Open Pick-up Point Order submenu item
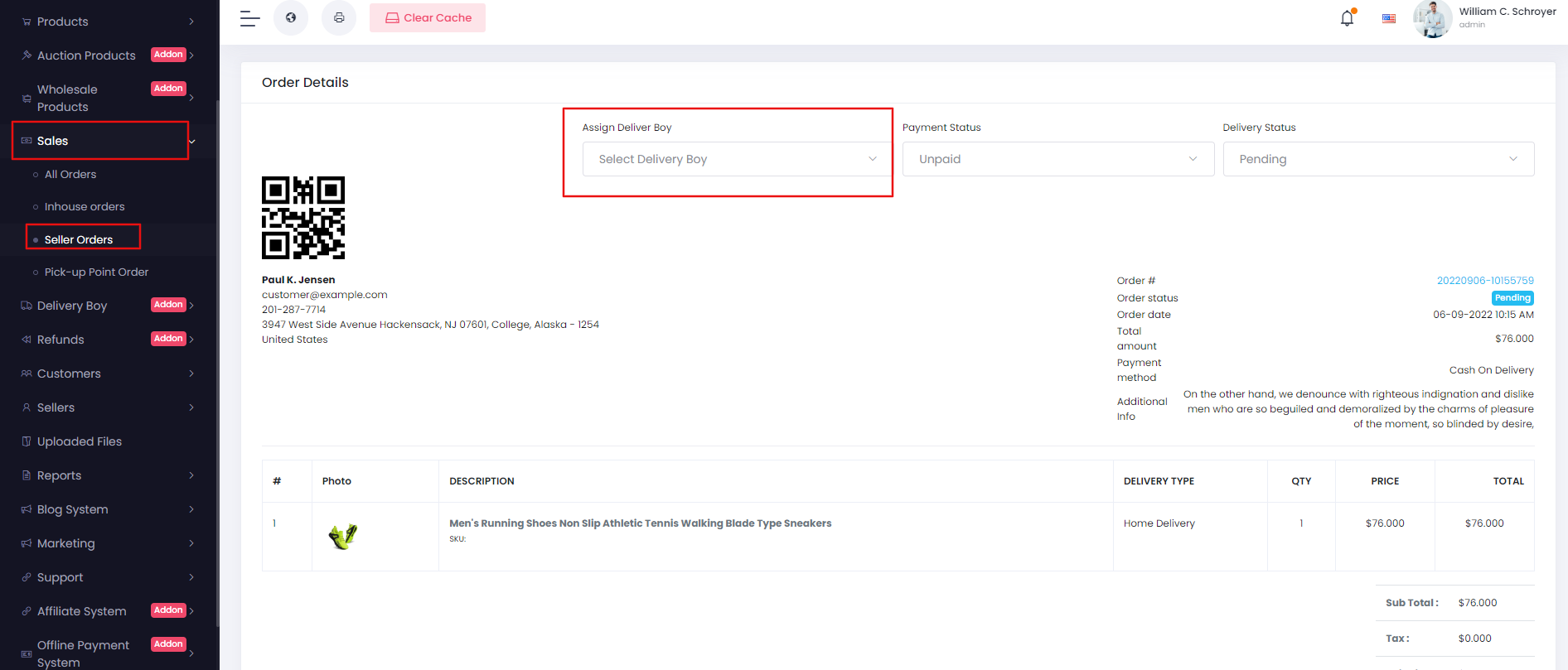Image resolution: width=1568 pixels, height=670 pixels. click(x=96, y=272)
